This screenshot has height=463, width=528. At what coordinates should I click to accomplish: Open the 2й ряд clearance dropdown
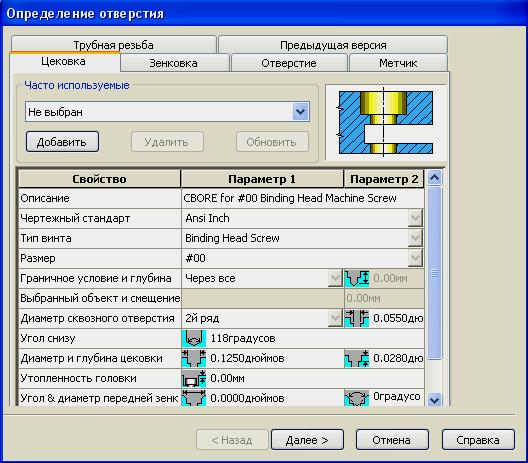tap(335, 318)
